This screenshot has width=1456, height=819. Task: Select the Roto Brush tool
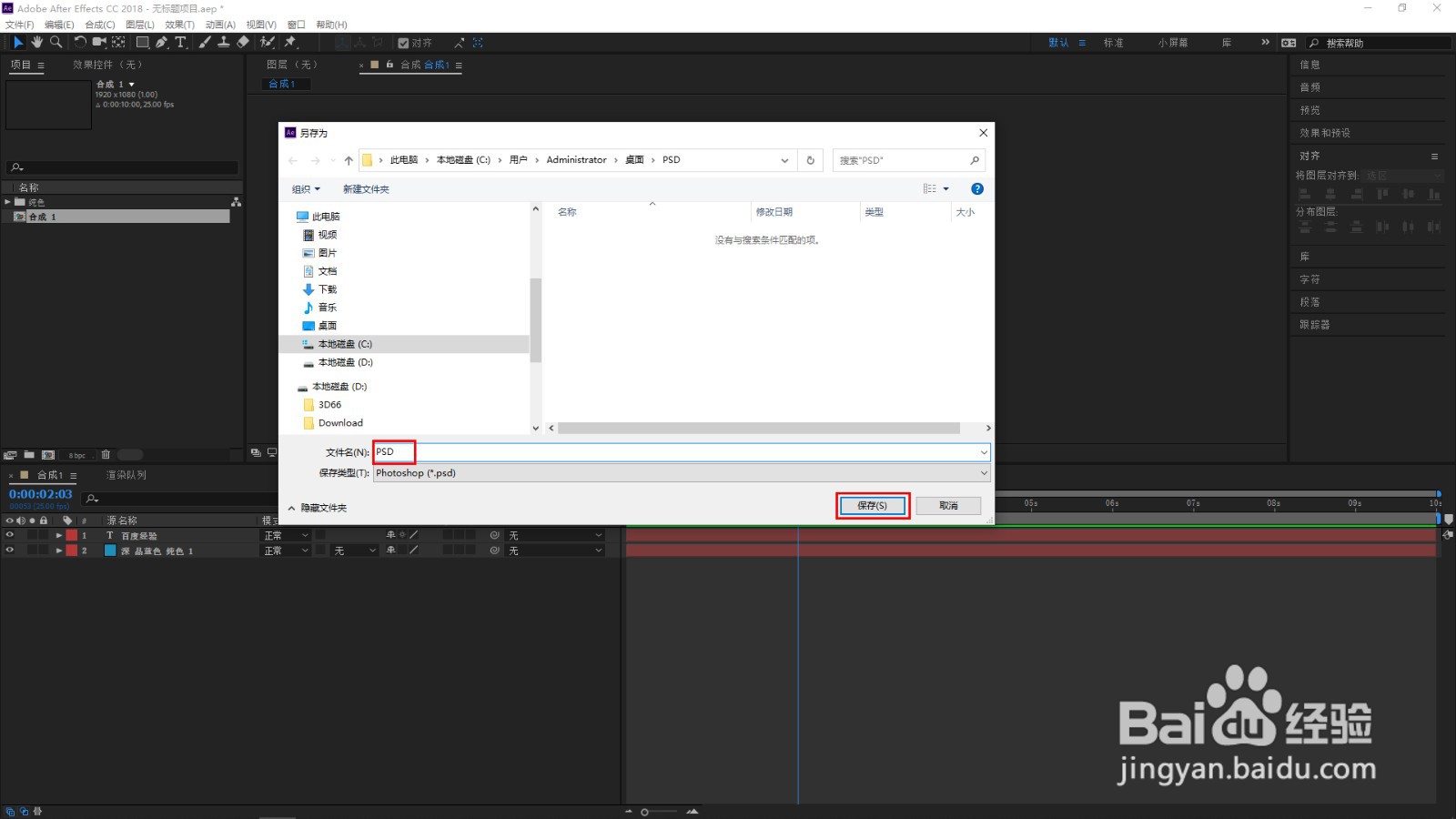coord(268,42)
